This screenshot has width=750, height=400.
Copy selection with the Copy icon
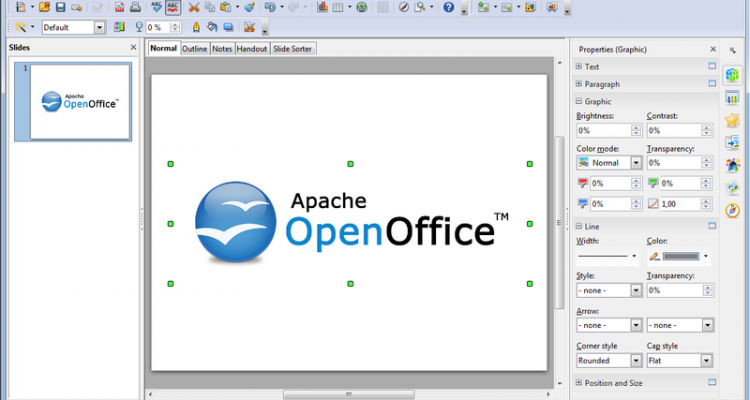click(210, 7)
